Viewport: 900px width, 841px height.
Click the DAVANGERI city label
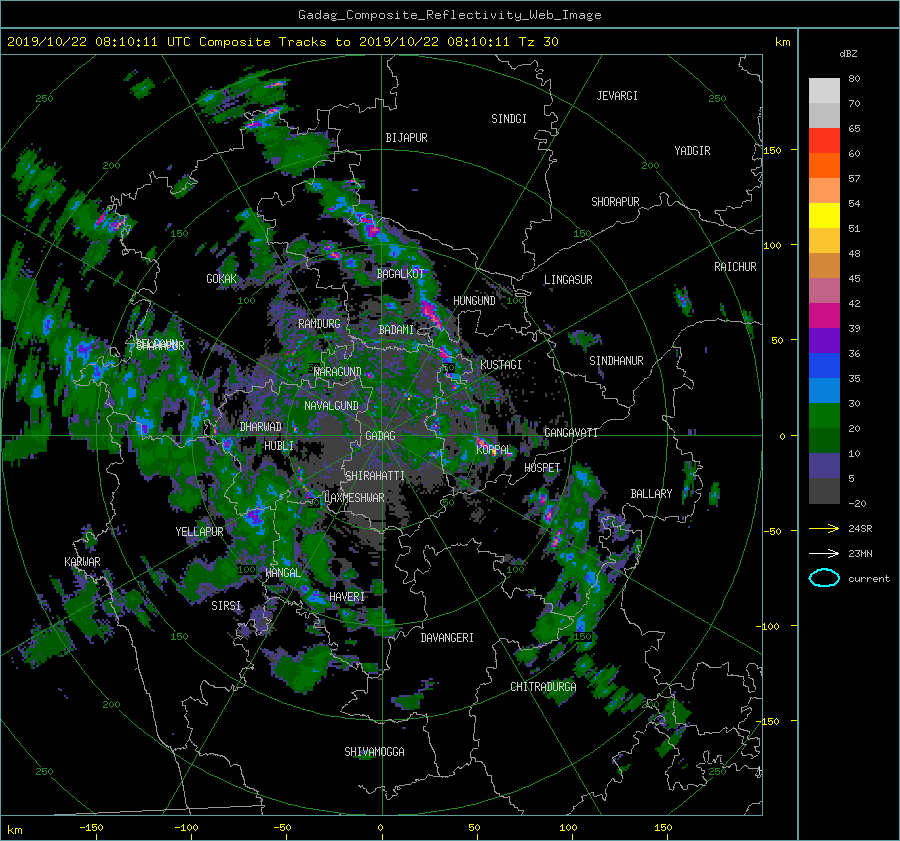[447, 638]
